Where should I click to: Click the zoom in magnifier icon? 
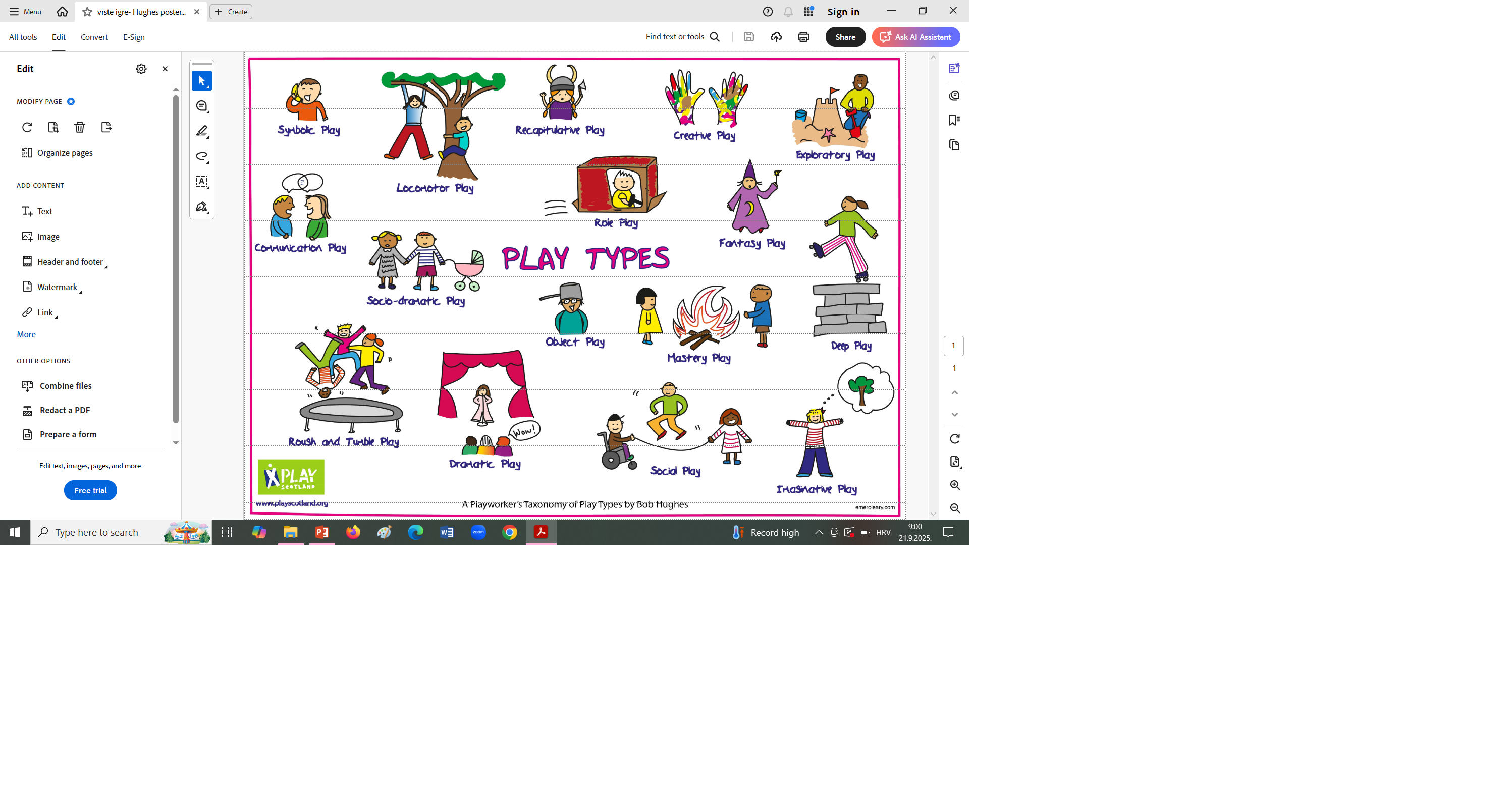(x=954, y=485)
